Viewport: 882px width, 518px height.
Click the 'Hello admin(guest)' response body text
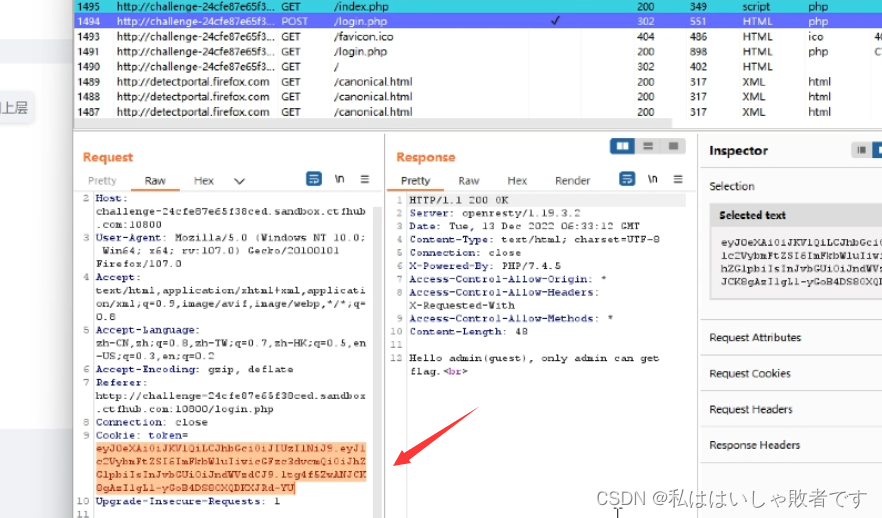point(534,364)
